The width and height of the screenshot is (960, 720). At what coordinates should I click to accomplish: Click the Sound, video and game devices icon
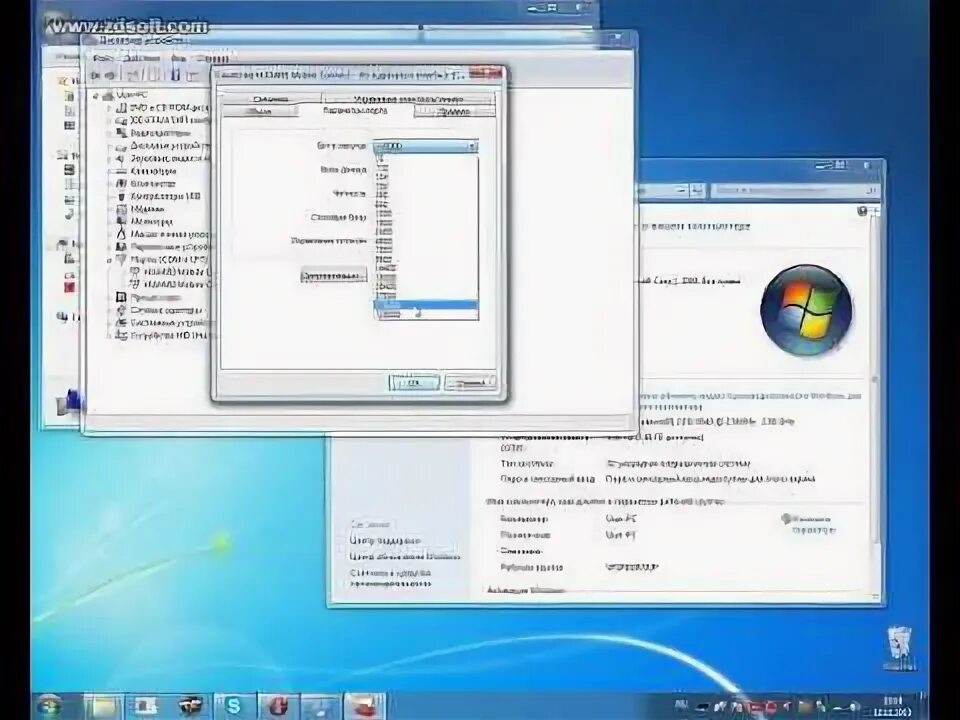121,158
